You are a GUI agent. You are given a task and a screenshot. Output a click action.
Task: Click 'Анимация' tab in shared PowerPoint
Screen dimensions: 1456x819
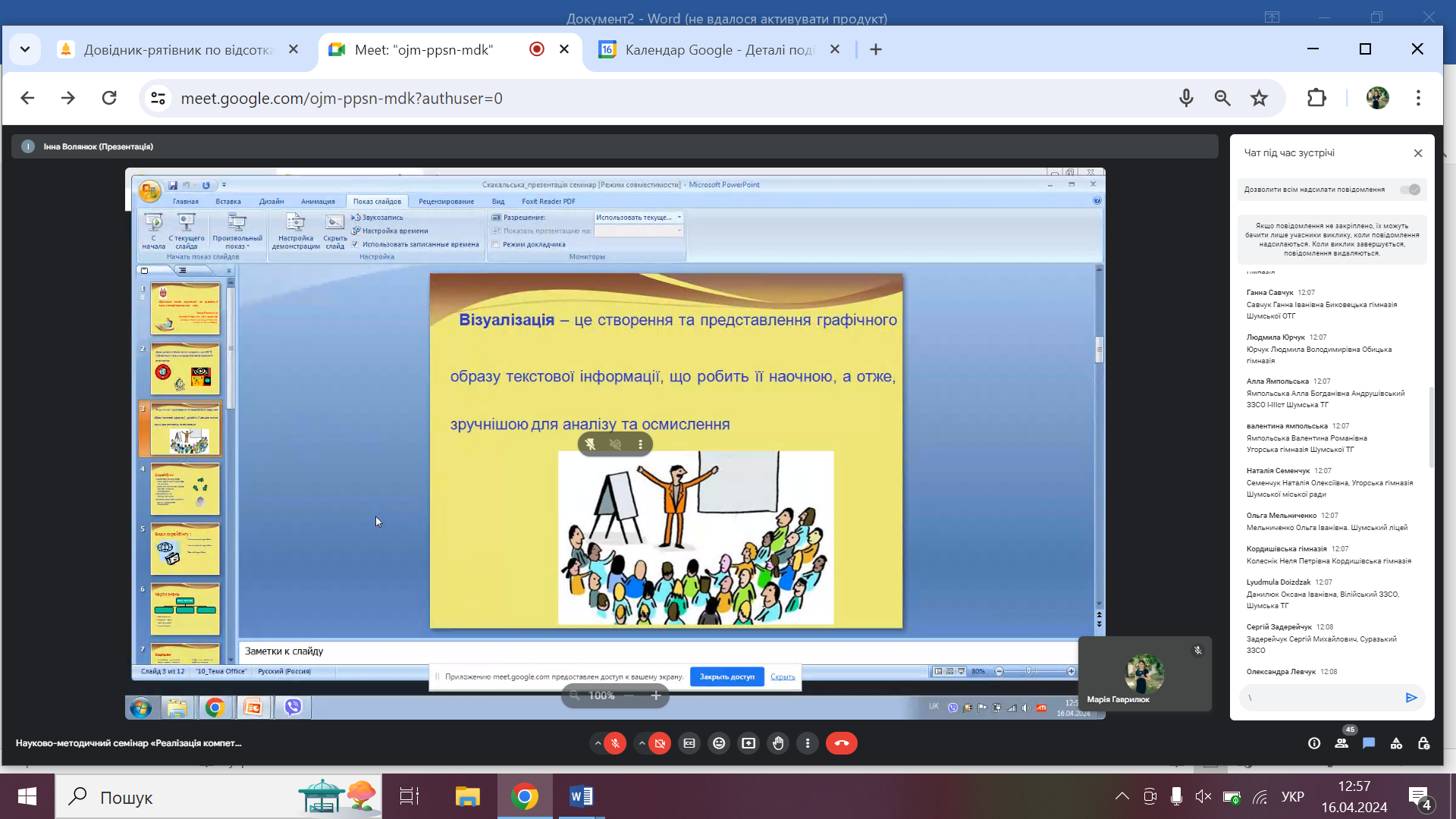click(318, 202)
